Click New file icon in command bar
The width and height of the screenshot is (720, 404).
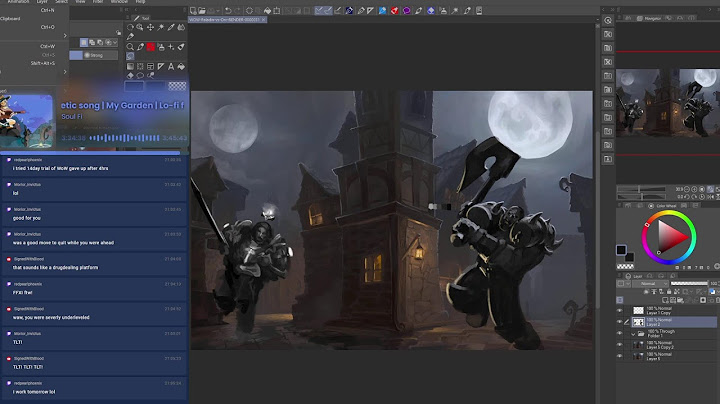193,11
